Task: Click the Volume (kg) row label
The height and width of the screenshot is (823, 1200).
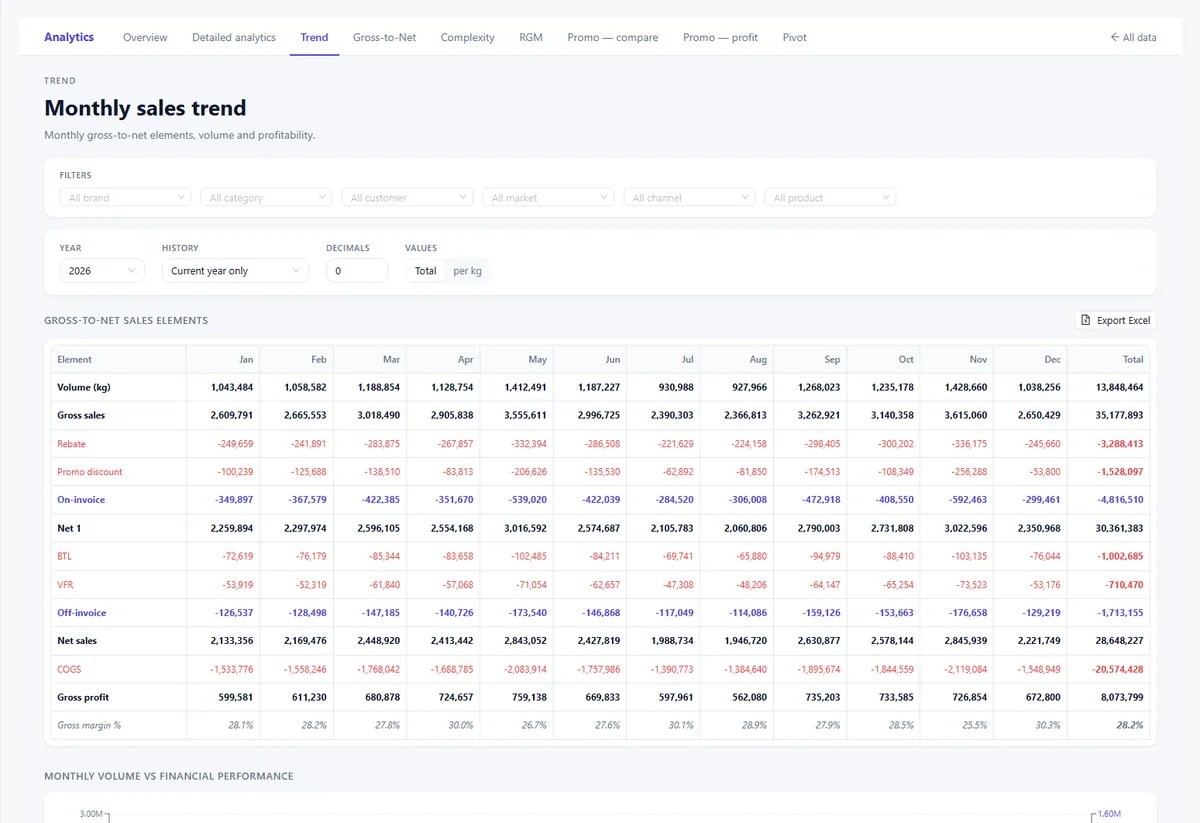Action: click(83, 387)
